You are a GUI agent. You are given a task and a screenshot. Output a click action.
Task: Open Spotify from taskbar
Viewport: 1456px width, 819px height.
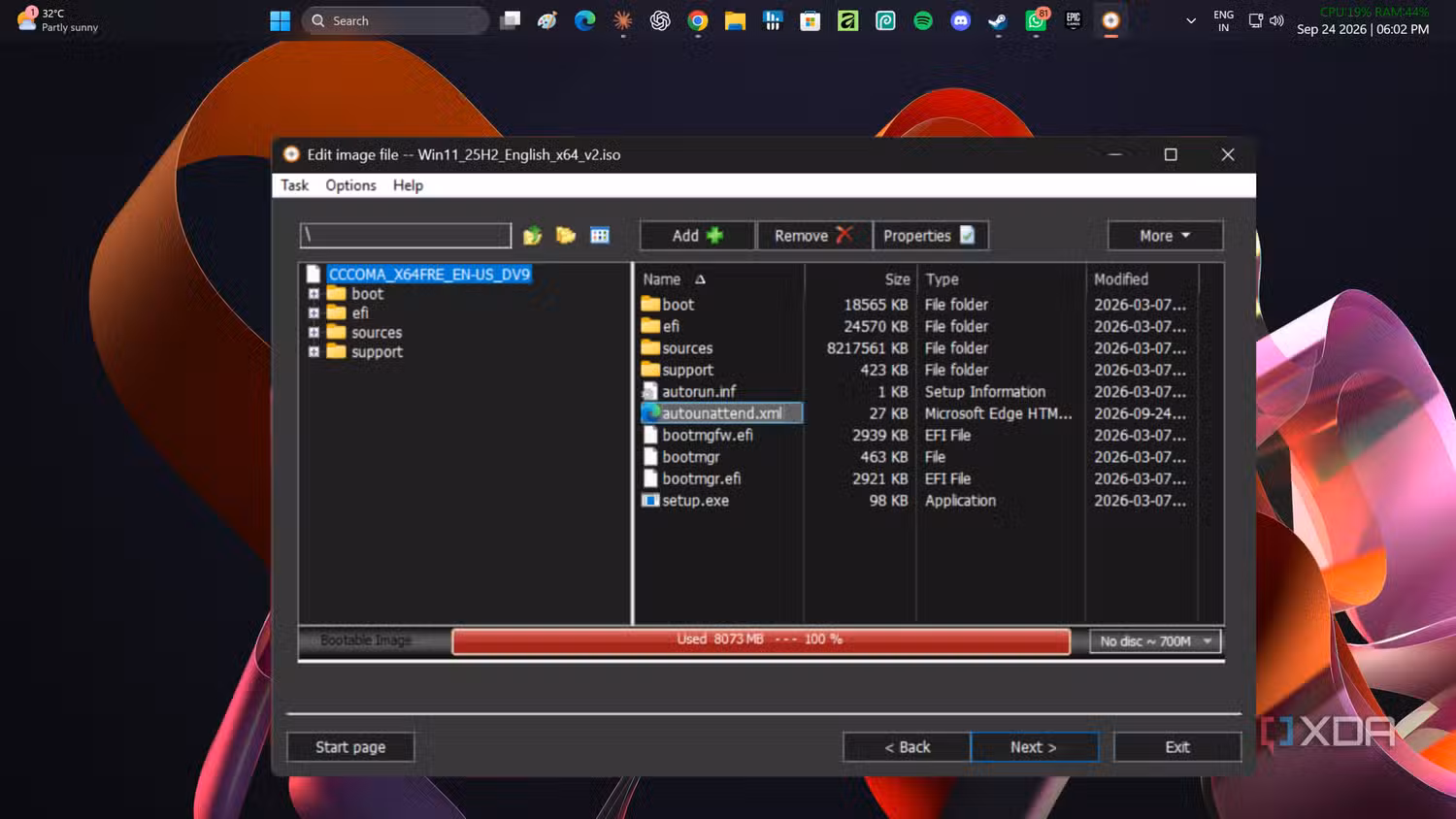coord(923,20)
